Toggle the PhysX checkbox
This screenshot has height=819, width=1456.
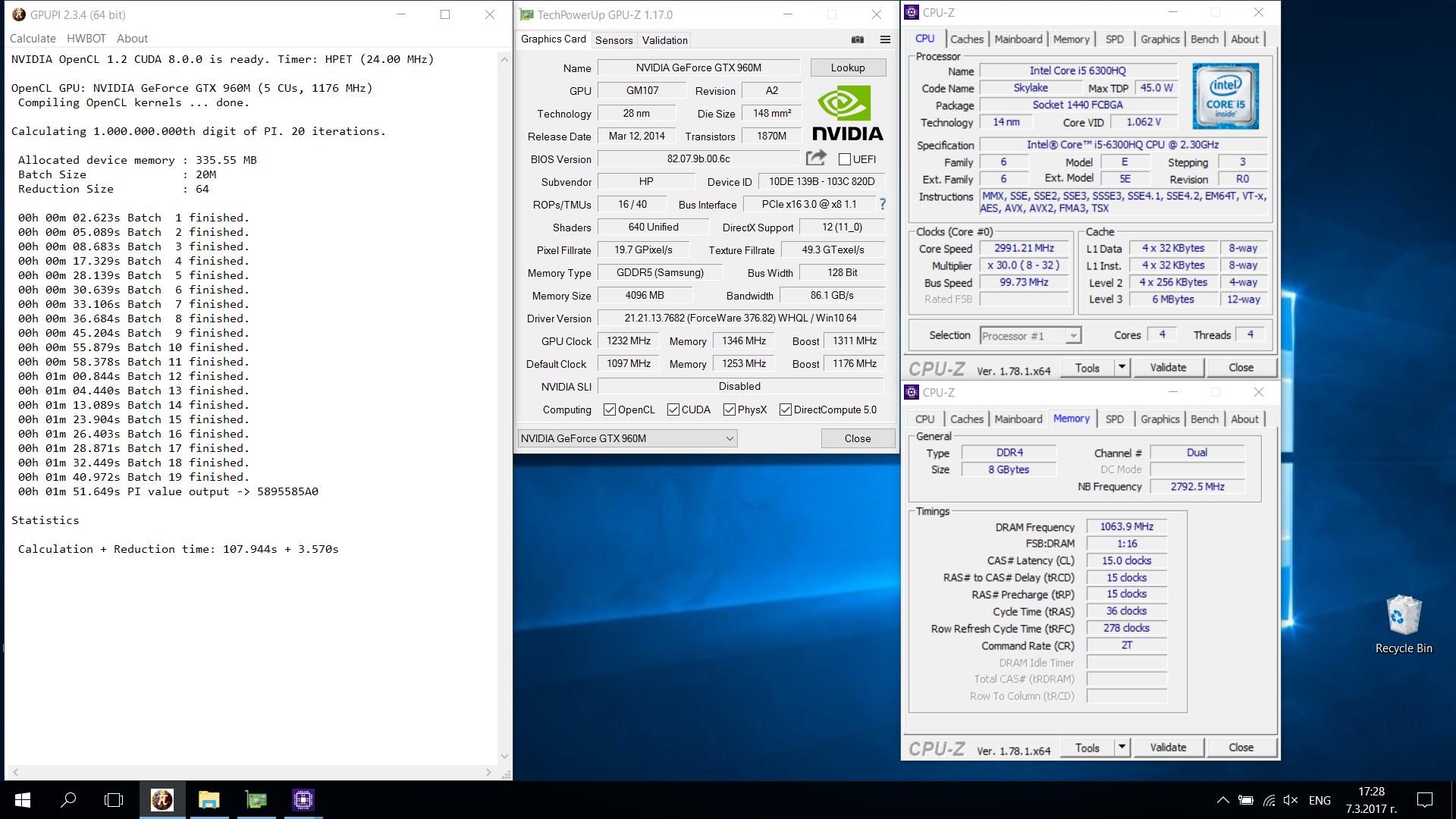click(730, 409)
